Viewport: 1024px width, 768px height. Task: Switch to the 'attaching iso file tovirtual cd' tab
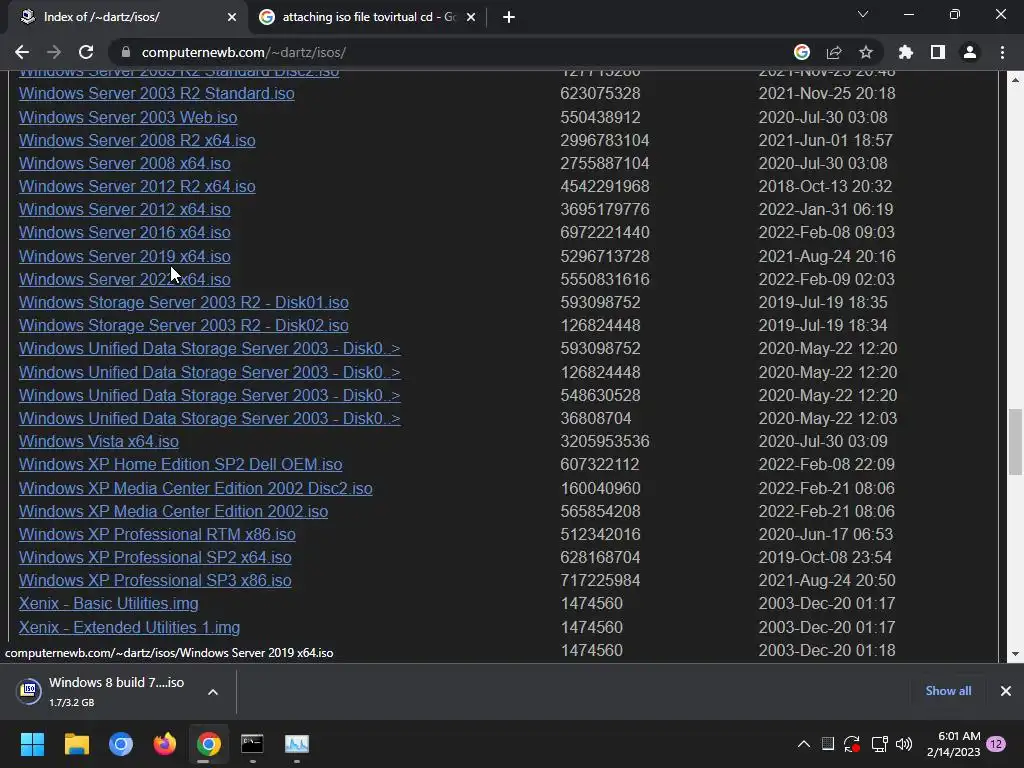click(x=368, y=17)
